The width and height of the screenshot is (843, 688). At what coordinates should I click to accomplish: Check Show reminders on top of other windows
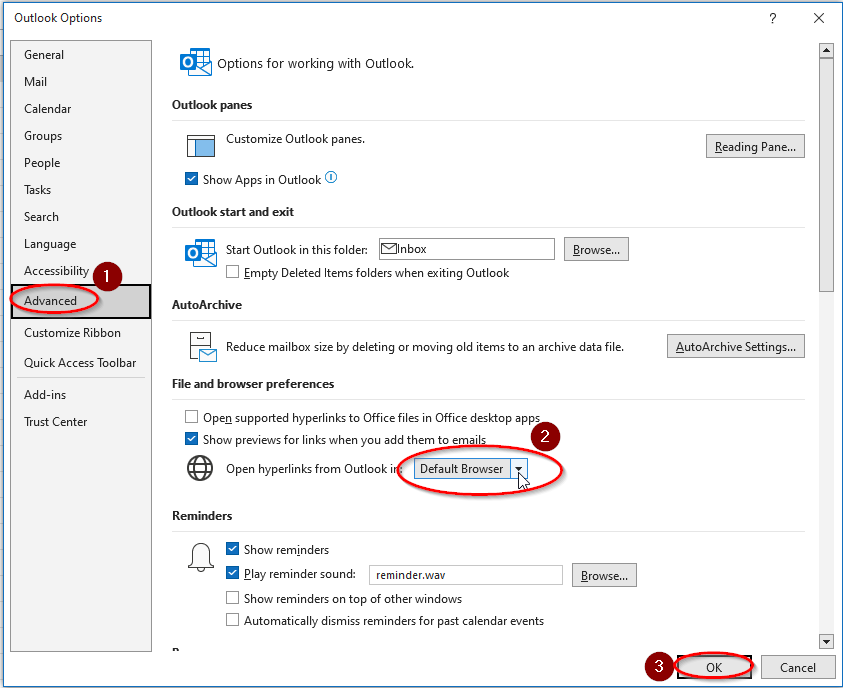coord(232,598)
